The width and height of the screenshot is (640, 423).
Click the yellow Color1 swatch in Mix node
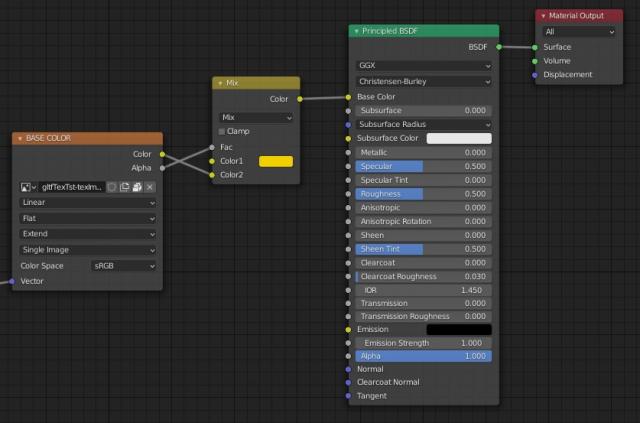click(x=276, y=161)
